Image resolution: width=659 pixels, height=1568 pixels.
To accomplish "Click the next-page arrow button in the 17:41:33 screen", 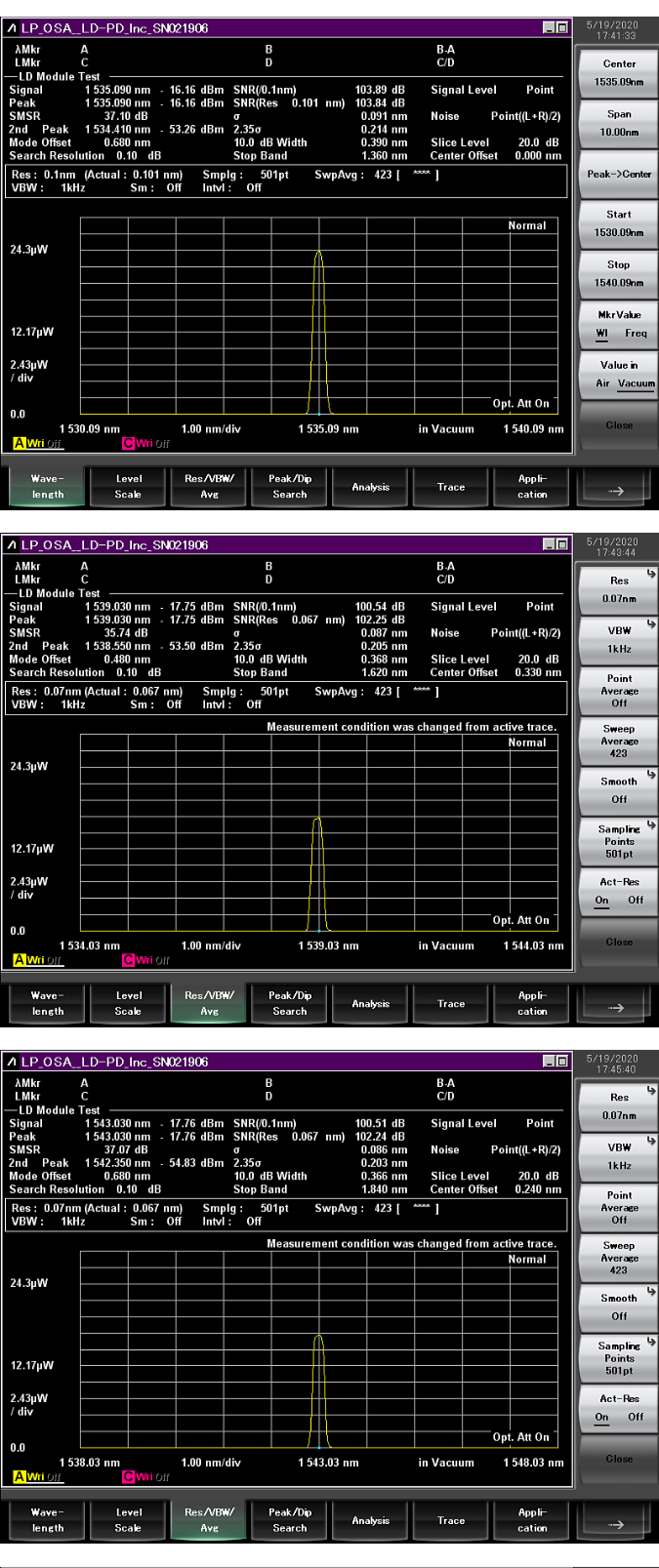I will (x=616, y=489).
